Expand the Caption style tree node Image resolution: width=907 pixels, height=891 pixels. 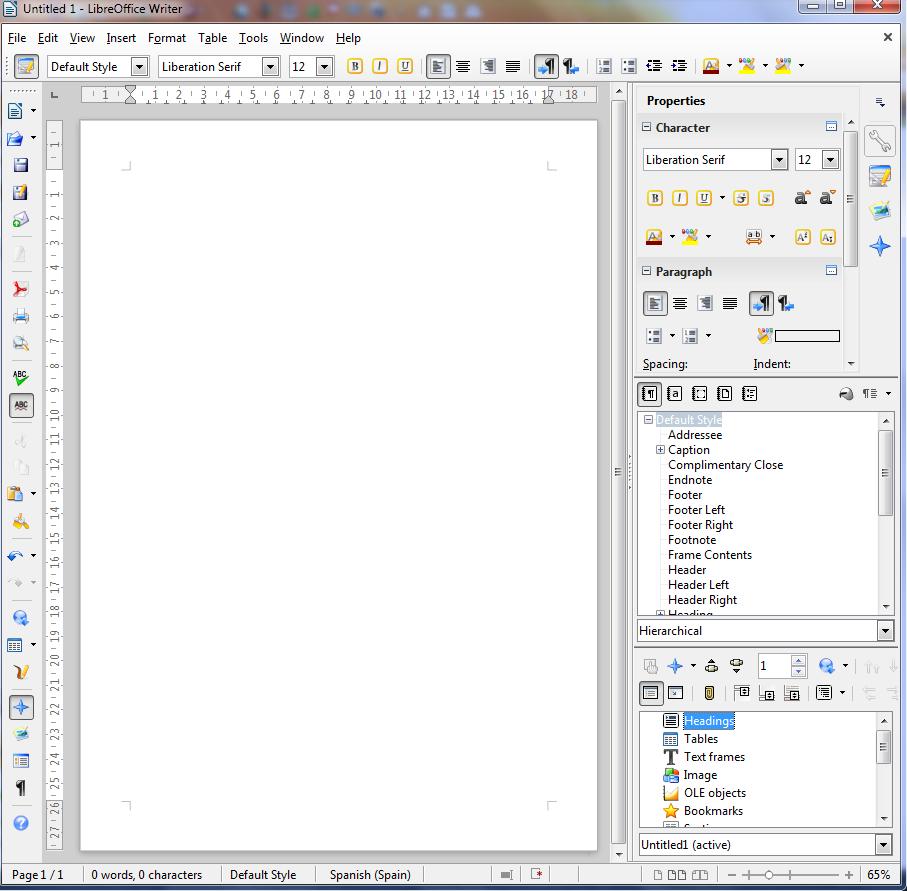[x=660, y=450]
